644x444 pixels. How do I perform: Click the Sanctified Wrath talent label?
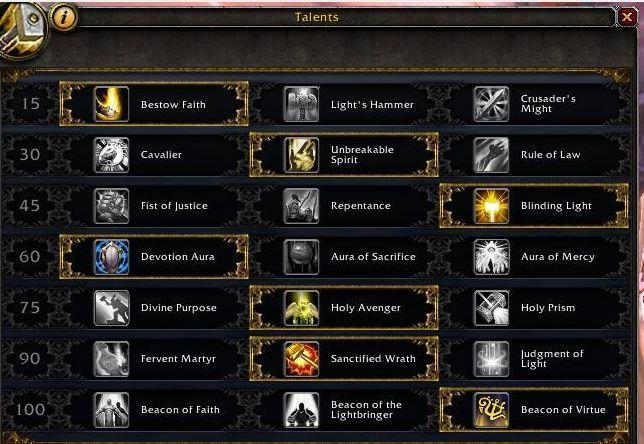click(373, 359)
